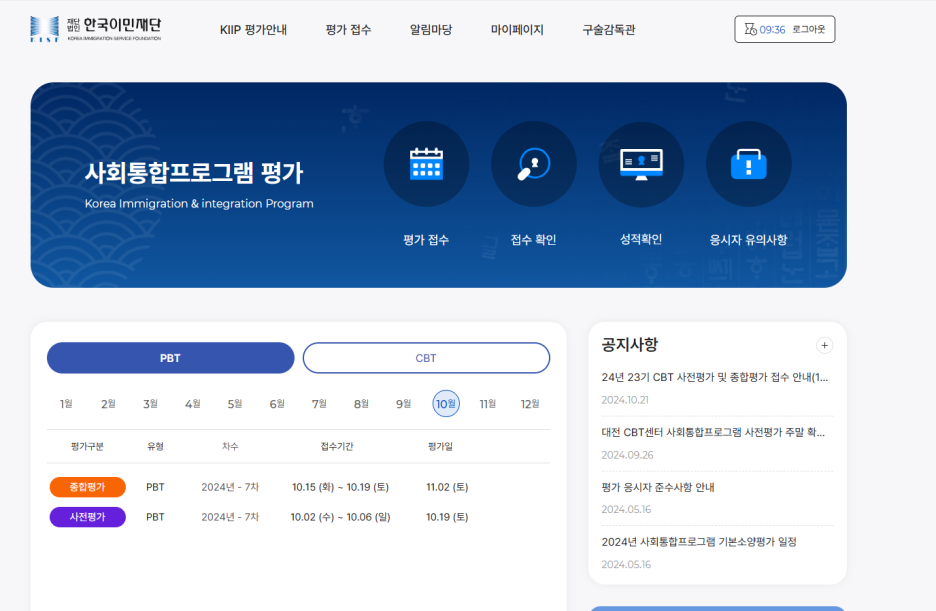The width and height of the screenshot is (936, 611).
Task: Click the 접수기간 column header
Action: [337, 446]
